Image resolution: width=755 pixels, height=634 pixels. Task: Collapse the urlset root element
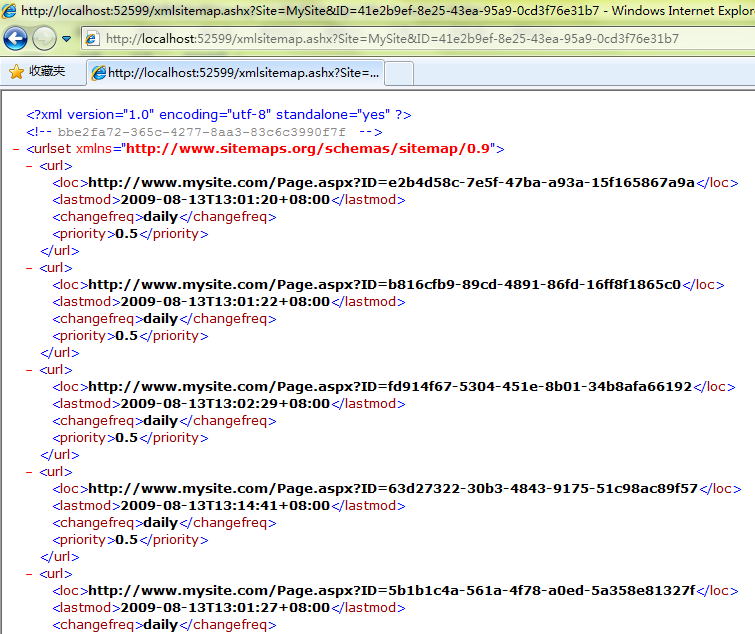(17, 149)
